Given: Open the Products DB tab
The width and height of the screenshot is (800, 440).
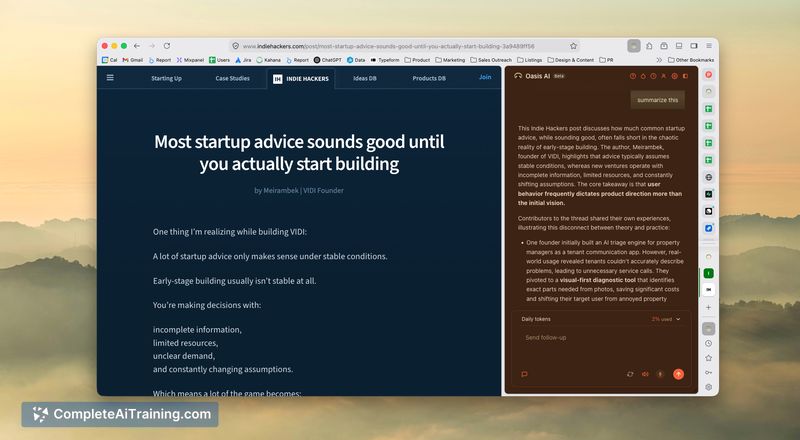Looking at the screenshot, I should coord(429,78).
